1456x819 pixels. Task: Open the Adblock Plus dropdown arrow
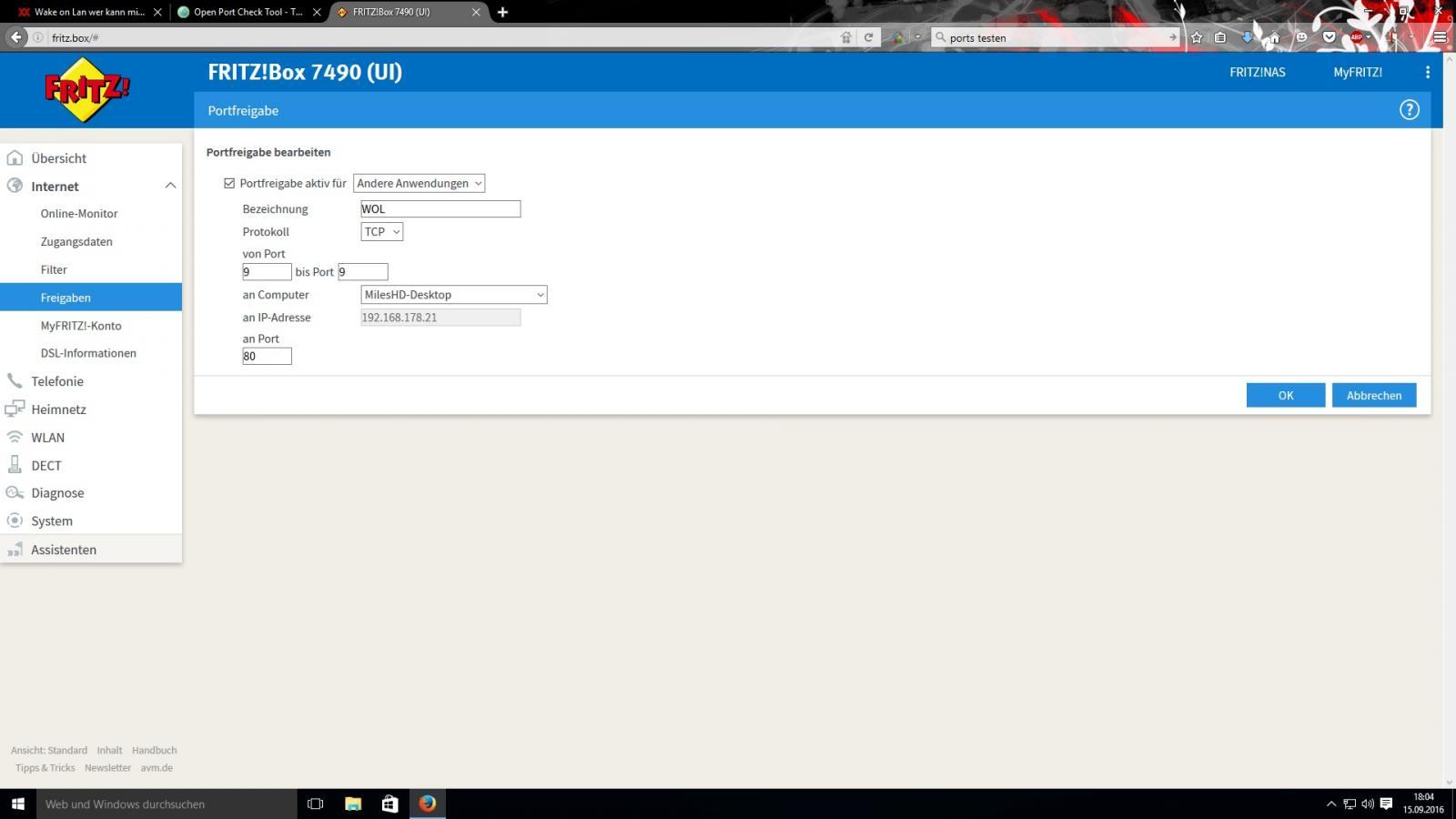click(1370, 37)
